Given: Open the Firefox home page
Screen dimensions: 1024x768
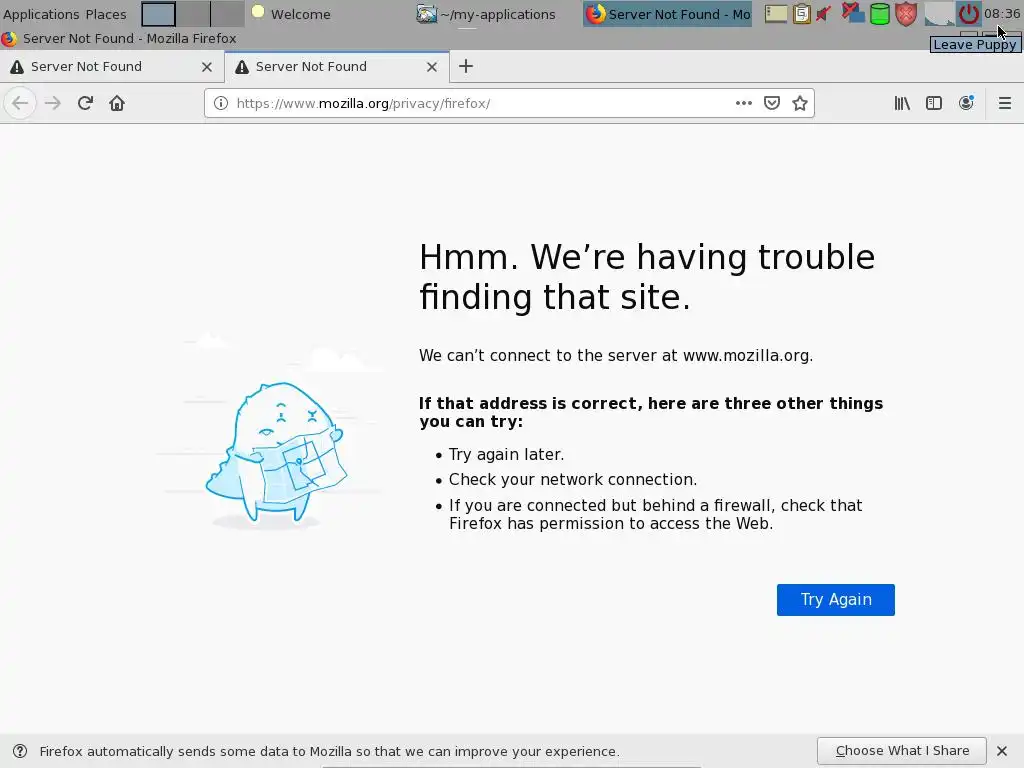Looking at the screenshot, I should [117, 103].
